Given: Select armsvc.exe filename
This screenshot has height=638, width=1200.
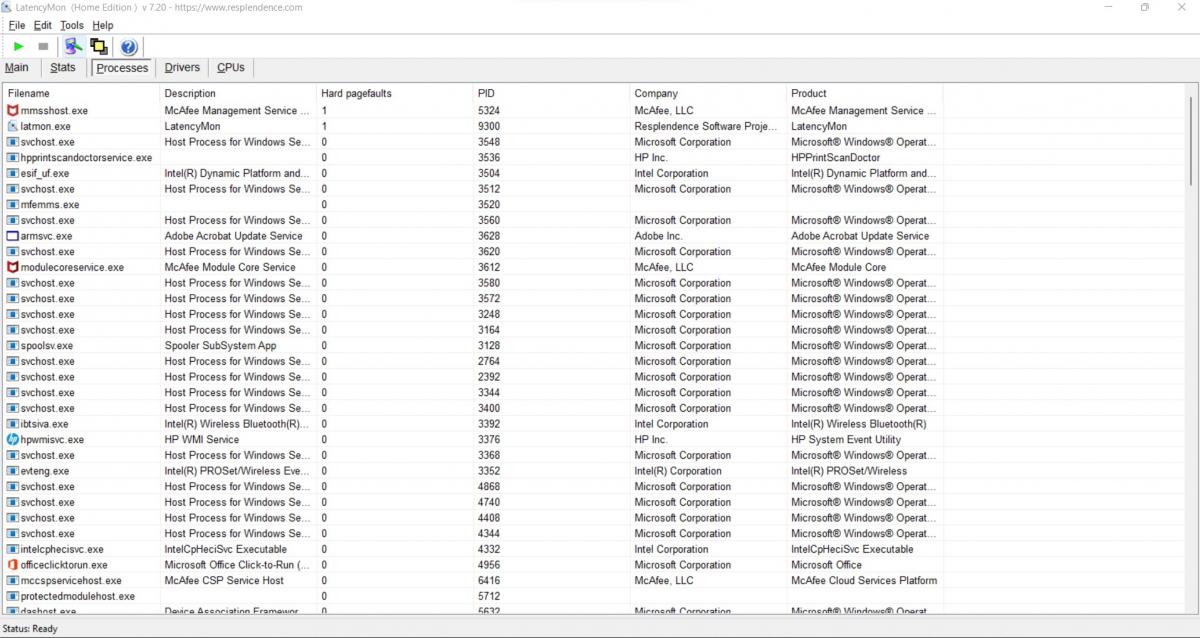Looking at the screenshot, I should click(46, 236).
